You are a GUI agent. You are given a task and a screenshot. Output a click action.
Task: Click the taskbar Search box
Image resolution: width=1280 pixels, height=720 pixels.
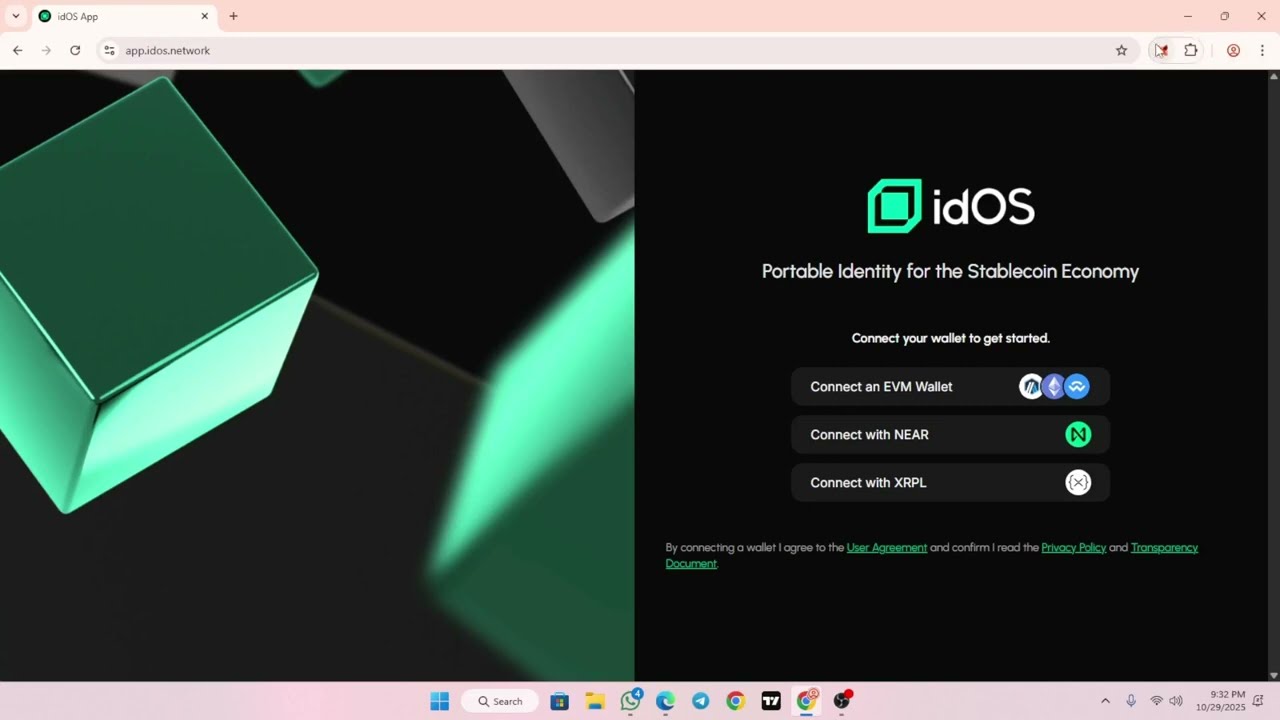click(499, 701)
